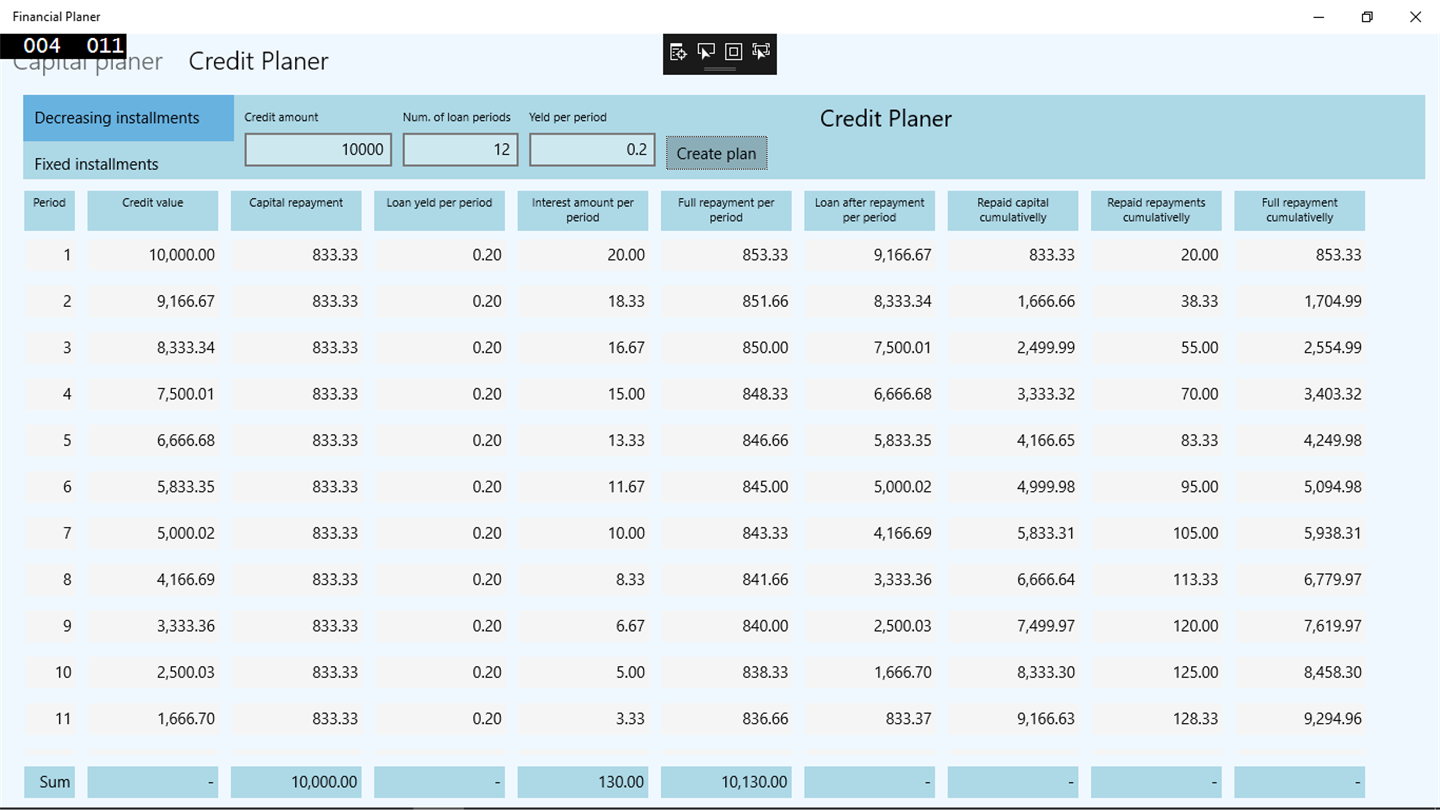The width and height of the screenshot is (1440, 810).
Task: Click cumulative Full repayment 1,704.99 cell
Action: coord(1300,301)
